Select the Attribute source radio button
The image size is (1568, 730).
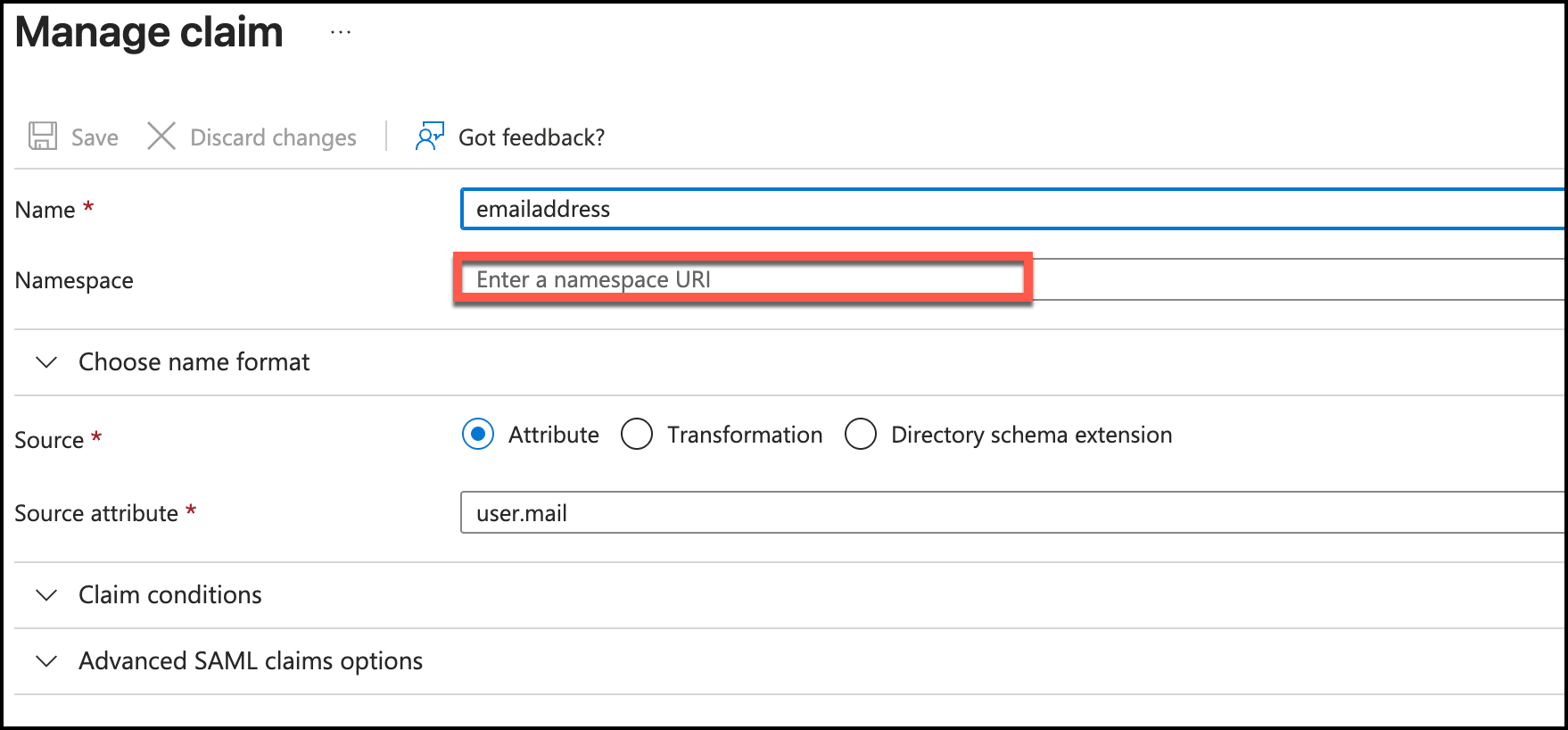(478, 435)
